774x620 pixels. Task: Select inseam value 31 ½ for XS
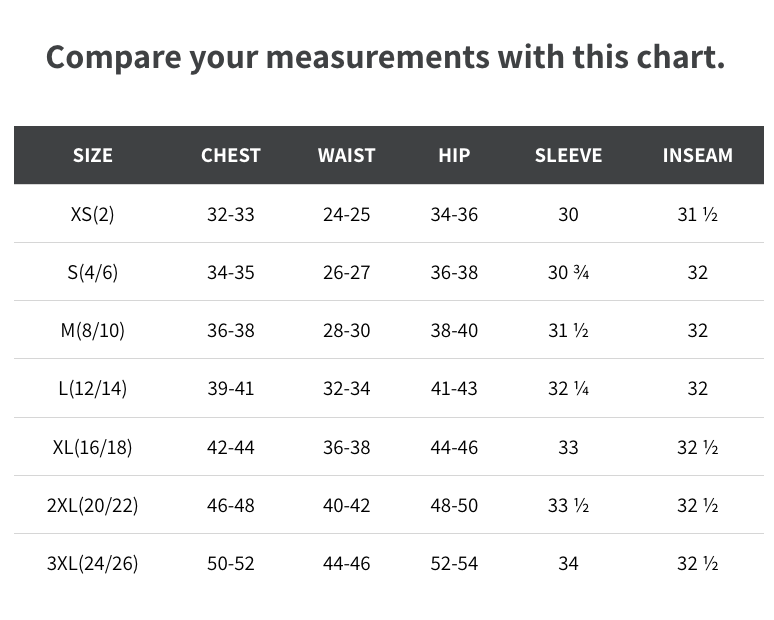pyautogui.click(x=697, y=215)
